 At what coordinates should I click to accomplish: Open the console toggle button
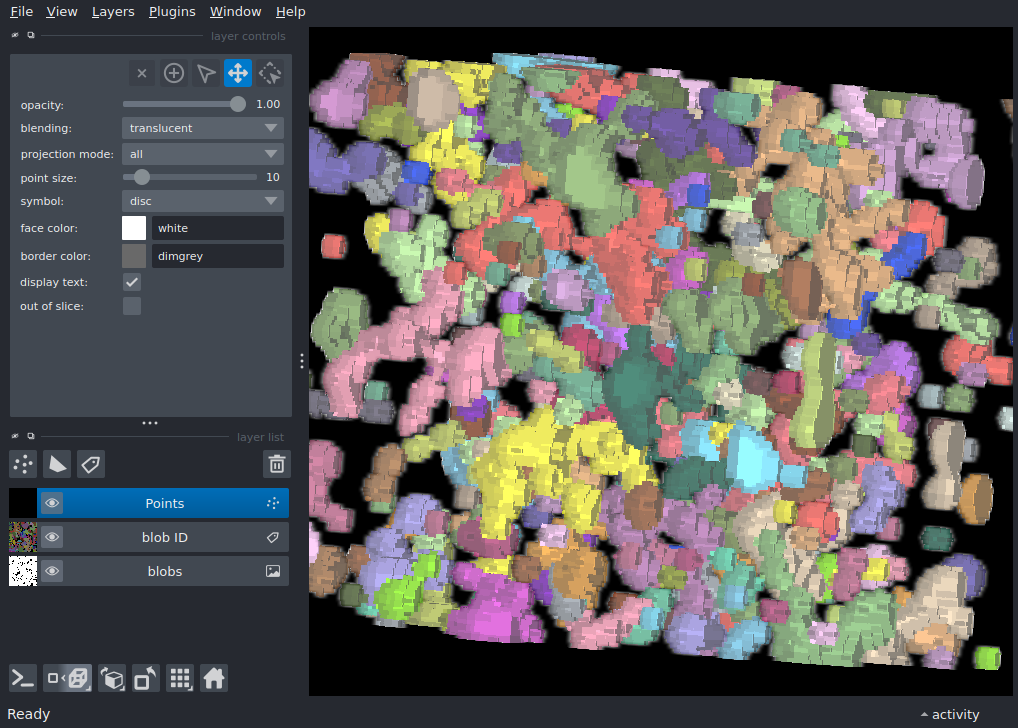click(x=23, y=679)
